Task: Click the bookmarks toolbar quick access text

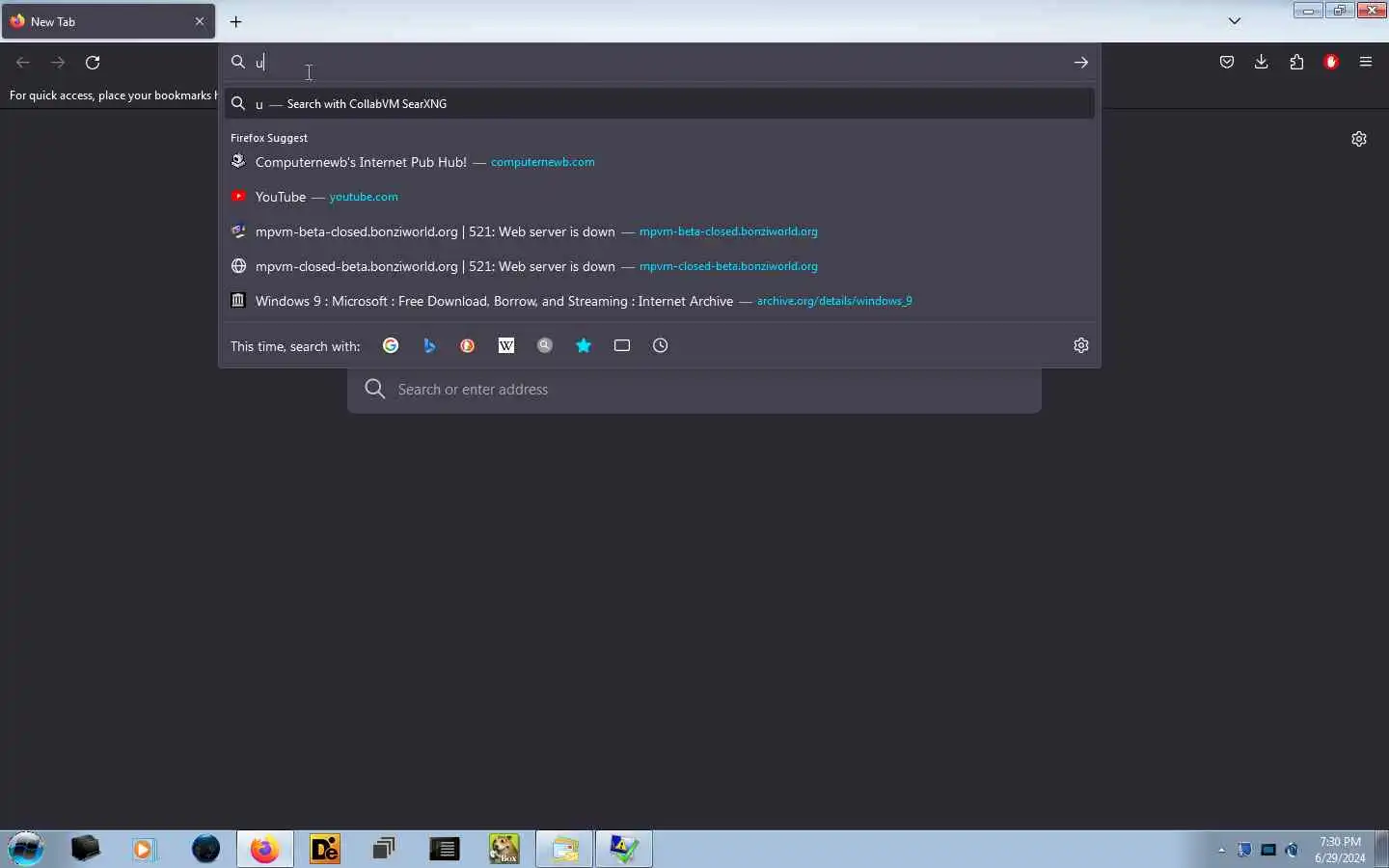Action: coord(112,95)
